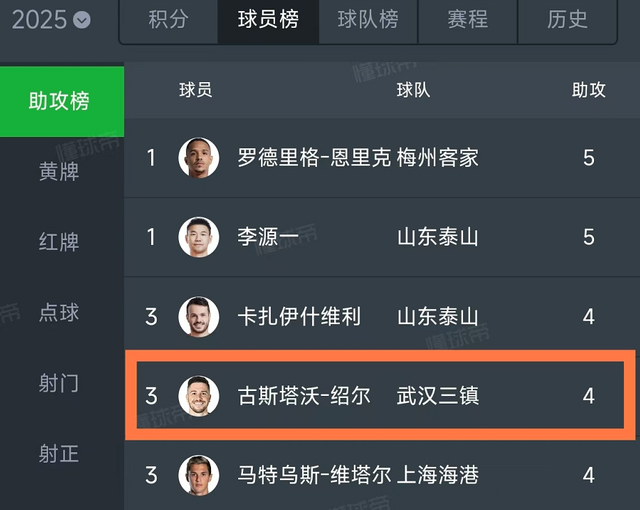Click 古斯塔沃-绍尔's avatar
This screenshot has width=640, height=510.
click(199, 396)
